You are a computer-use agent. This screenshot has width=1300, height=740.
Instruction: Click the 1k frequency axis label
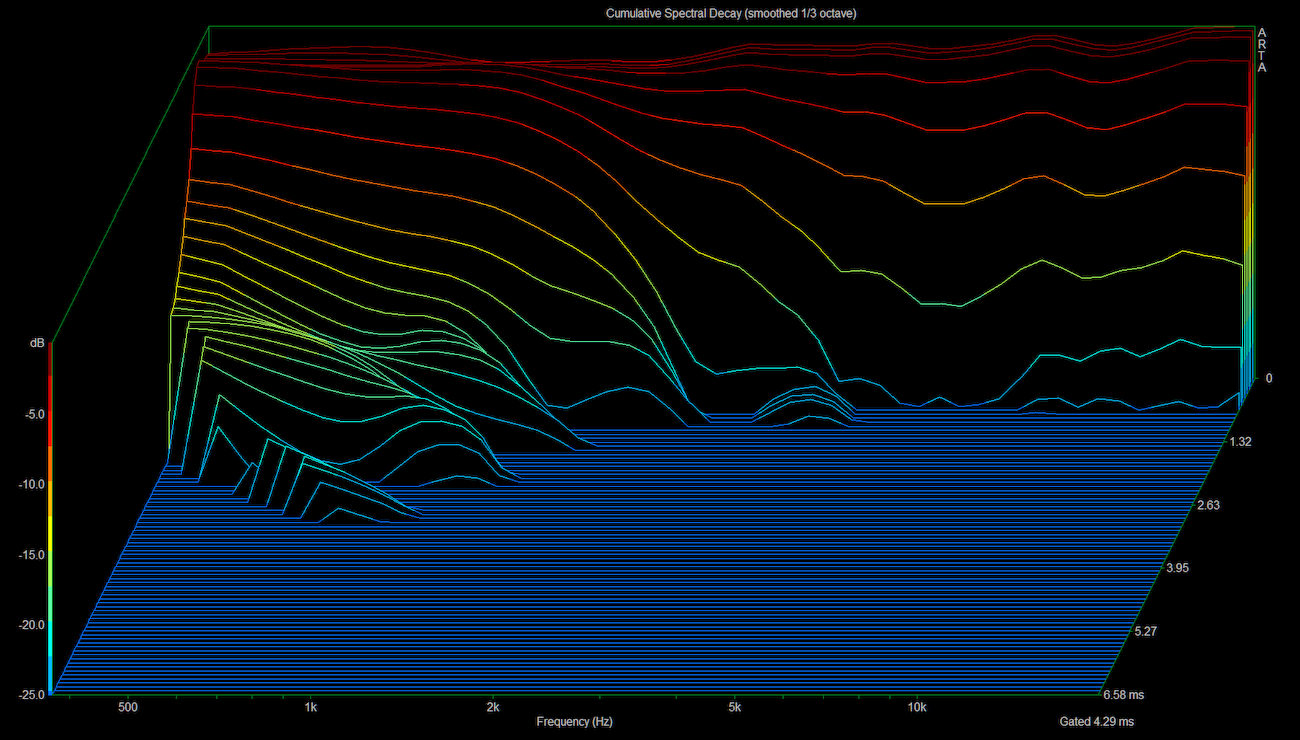tap(311, 707)
